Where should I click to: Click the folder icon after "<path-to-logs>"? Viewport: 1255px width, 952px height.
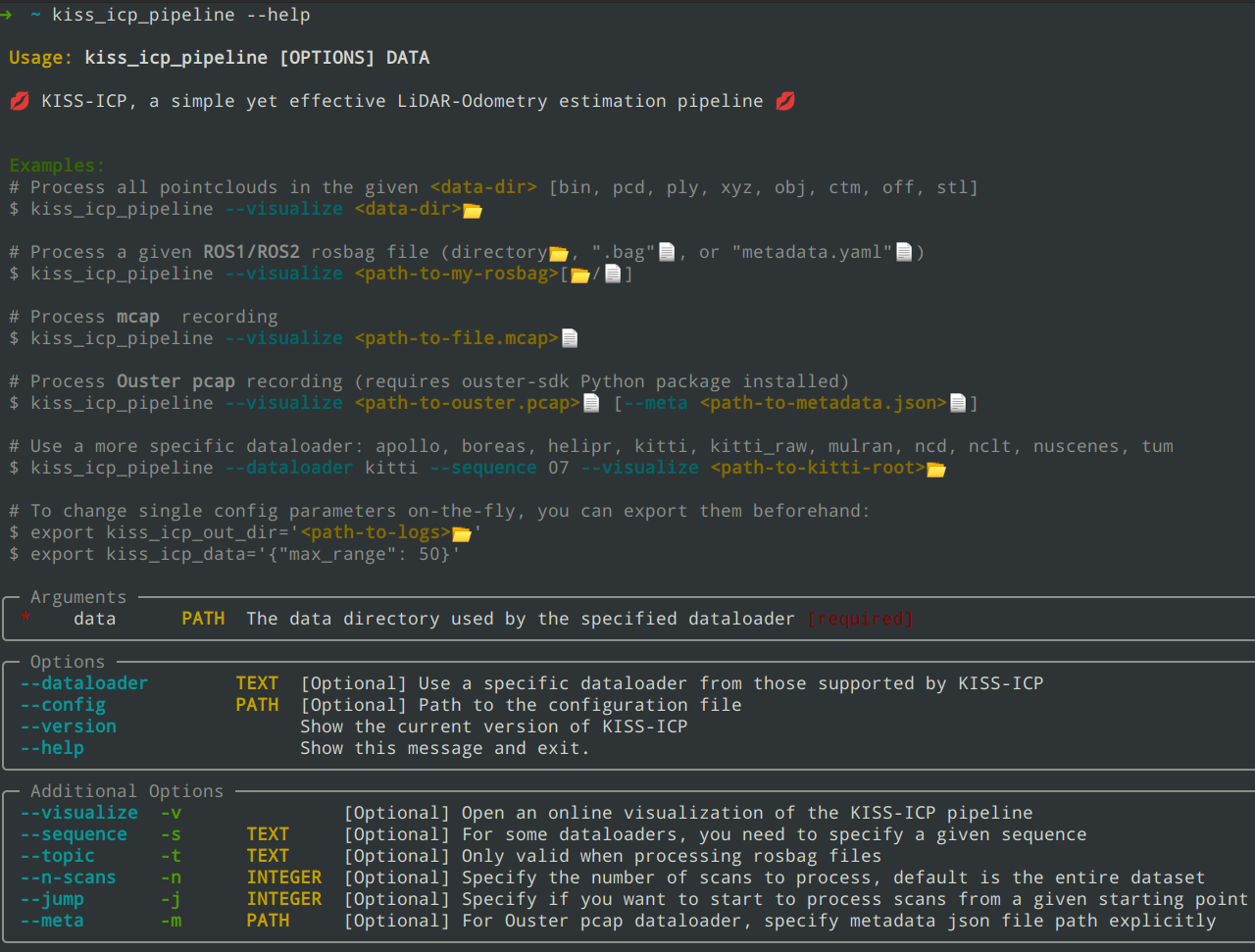pos(462,533)
